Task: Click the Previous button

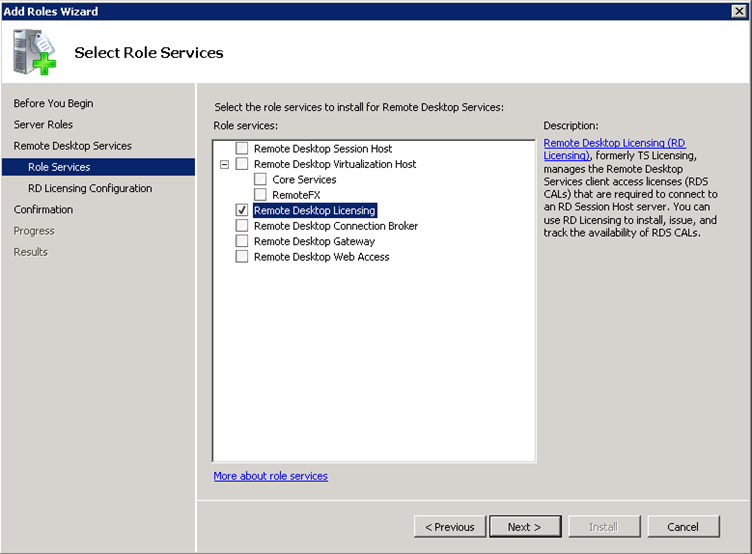Action: tap(450, 527)
